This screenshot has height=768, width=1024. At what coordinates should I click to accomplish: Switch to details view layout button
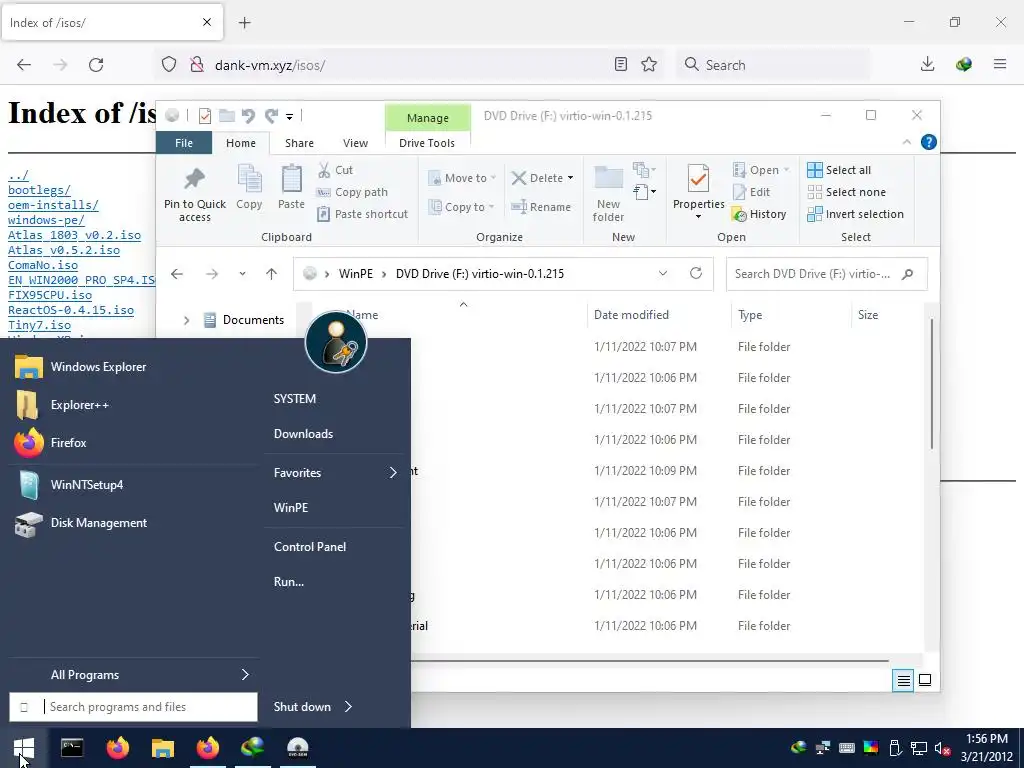[903, 680]
